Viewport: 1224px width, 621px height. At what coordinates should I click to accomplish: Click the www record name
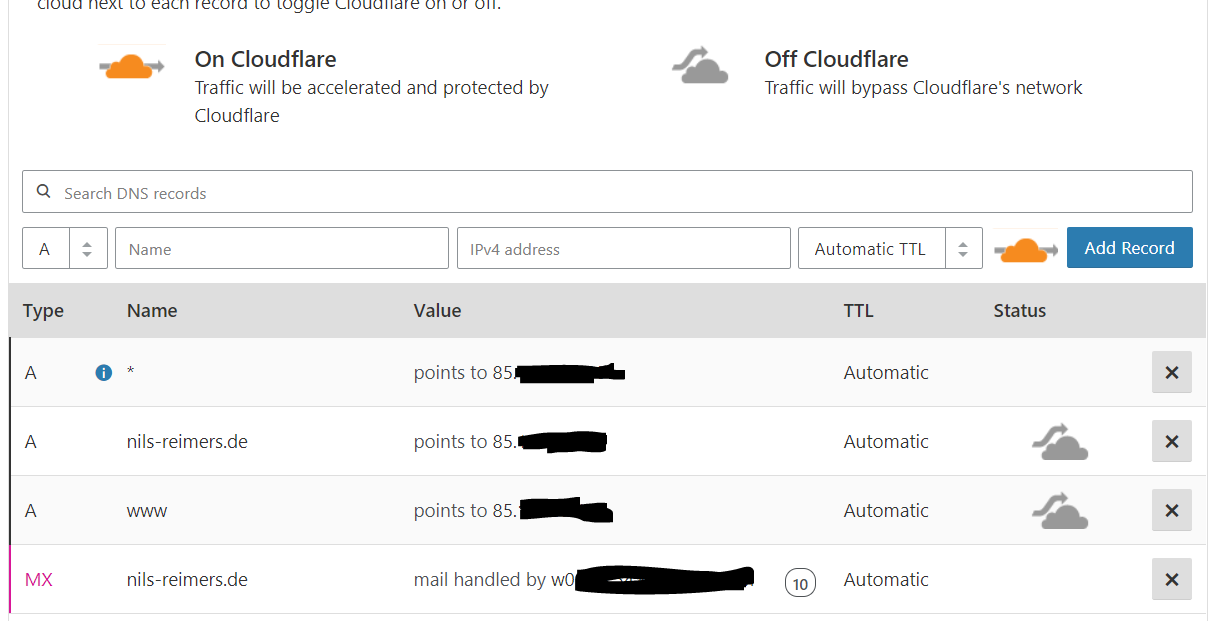147,511
